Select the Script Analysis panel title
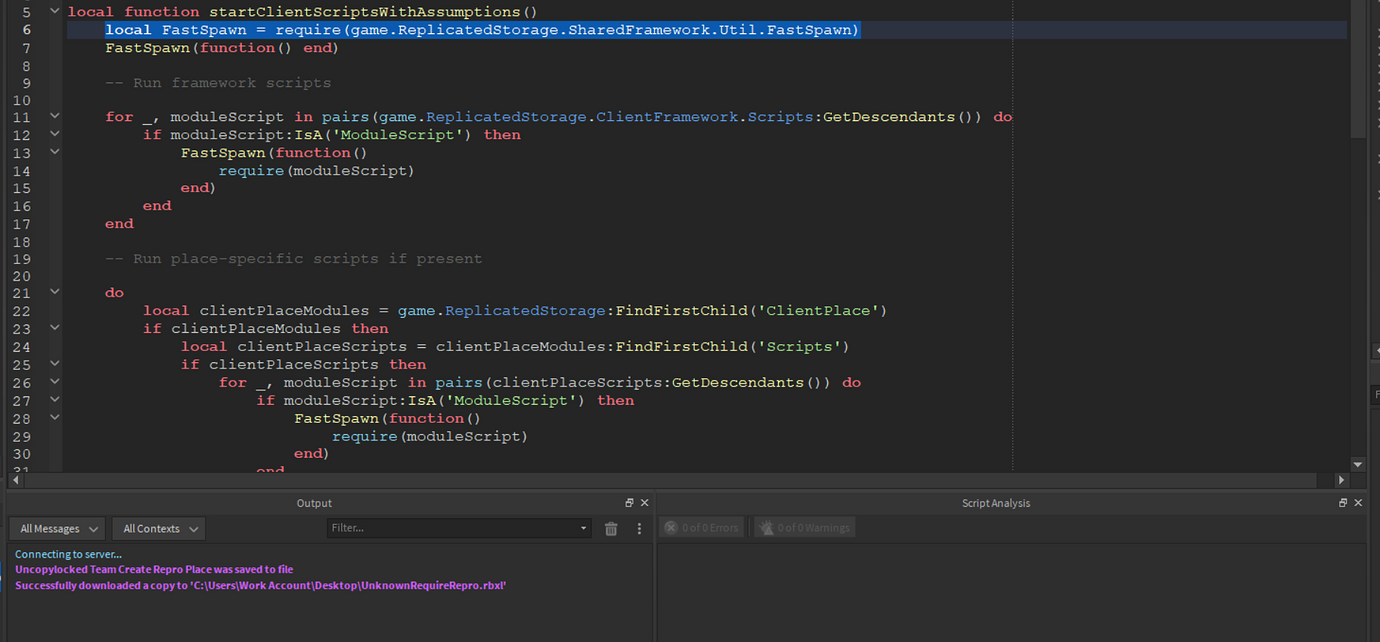Image resolution: width=1380 pixels, height=642 pixels. (996, 502)
